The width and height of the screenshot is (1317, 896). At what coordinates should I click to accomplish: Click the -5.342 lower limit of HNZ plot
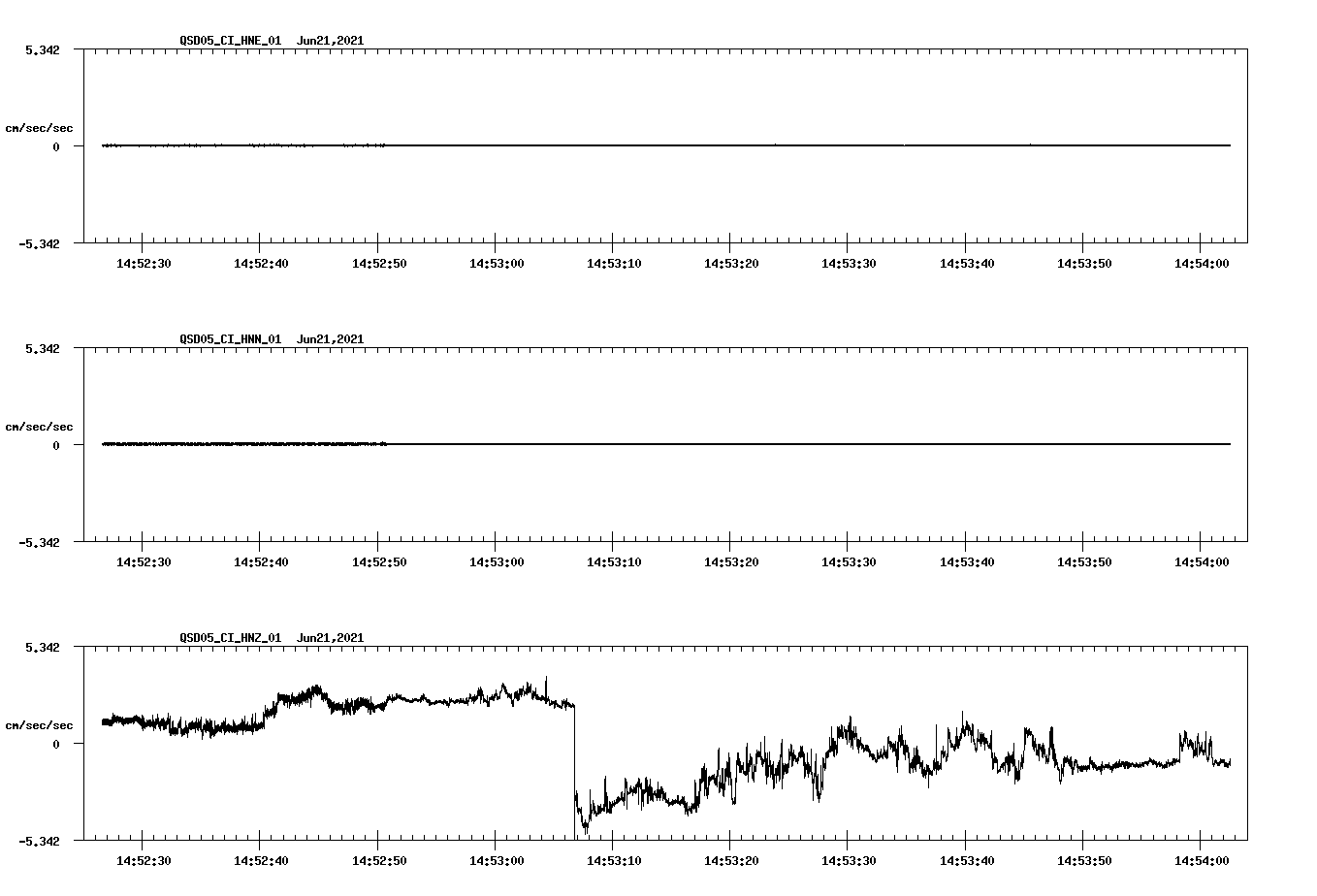click(39, 841)
